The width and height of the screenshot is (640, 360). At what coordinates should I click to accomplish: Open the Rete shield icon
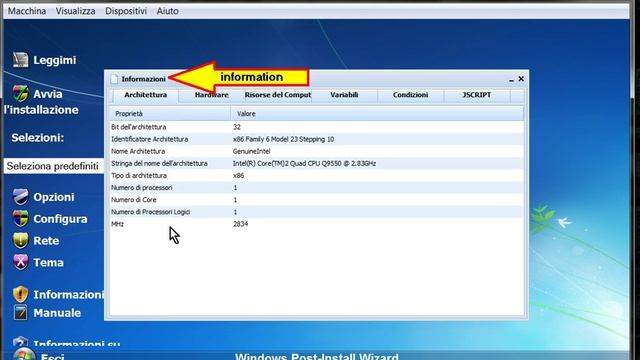pyautogui.click(x=20, y=240)
